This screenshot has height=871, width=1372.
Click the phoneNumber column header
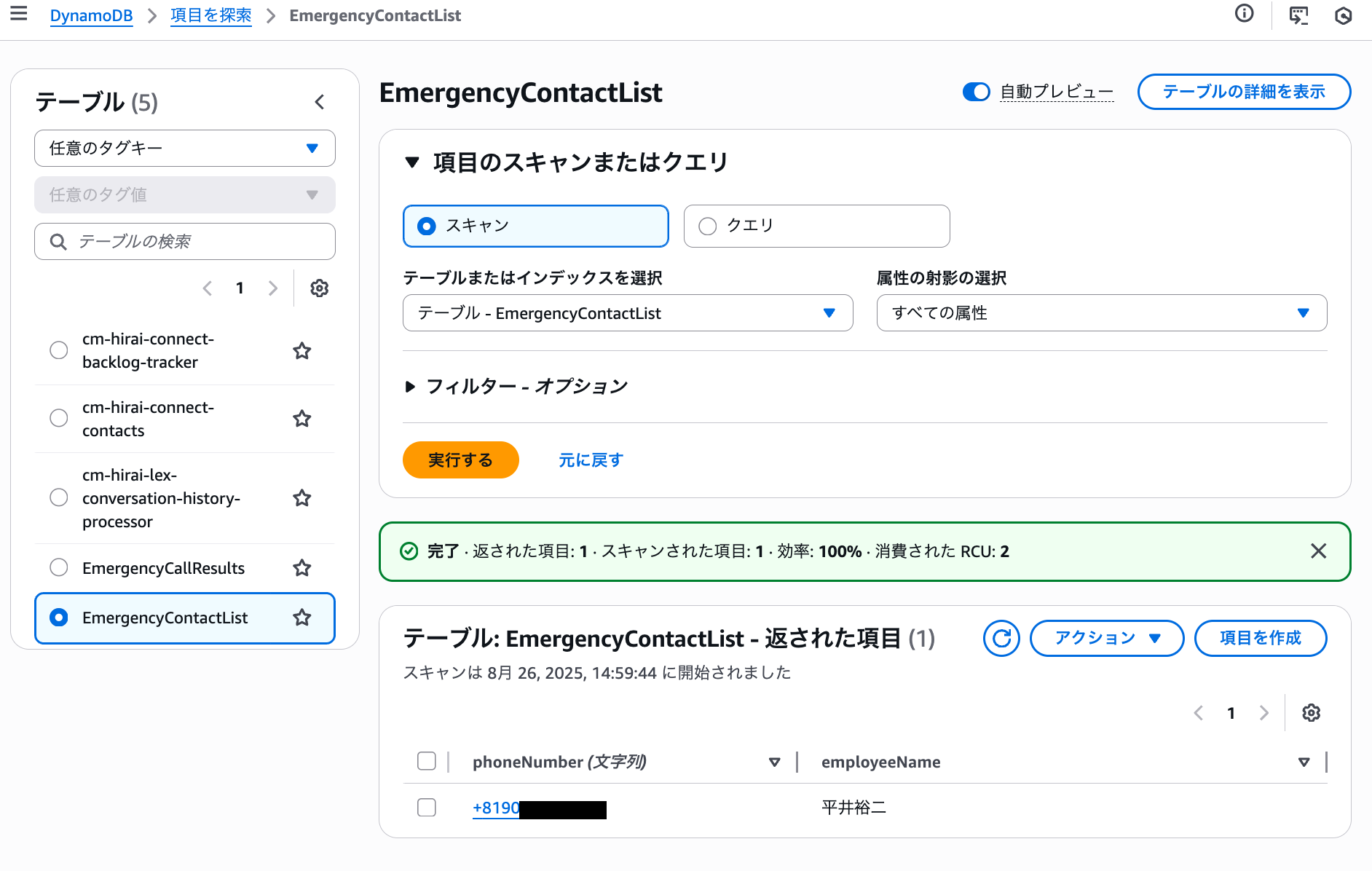tap(559, 762)
